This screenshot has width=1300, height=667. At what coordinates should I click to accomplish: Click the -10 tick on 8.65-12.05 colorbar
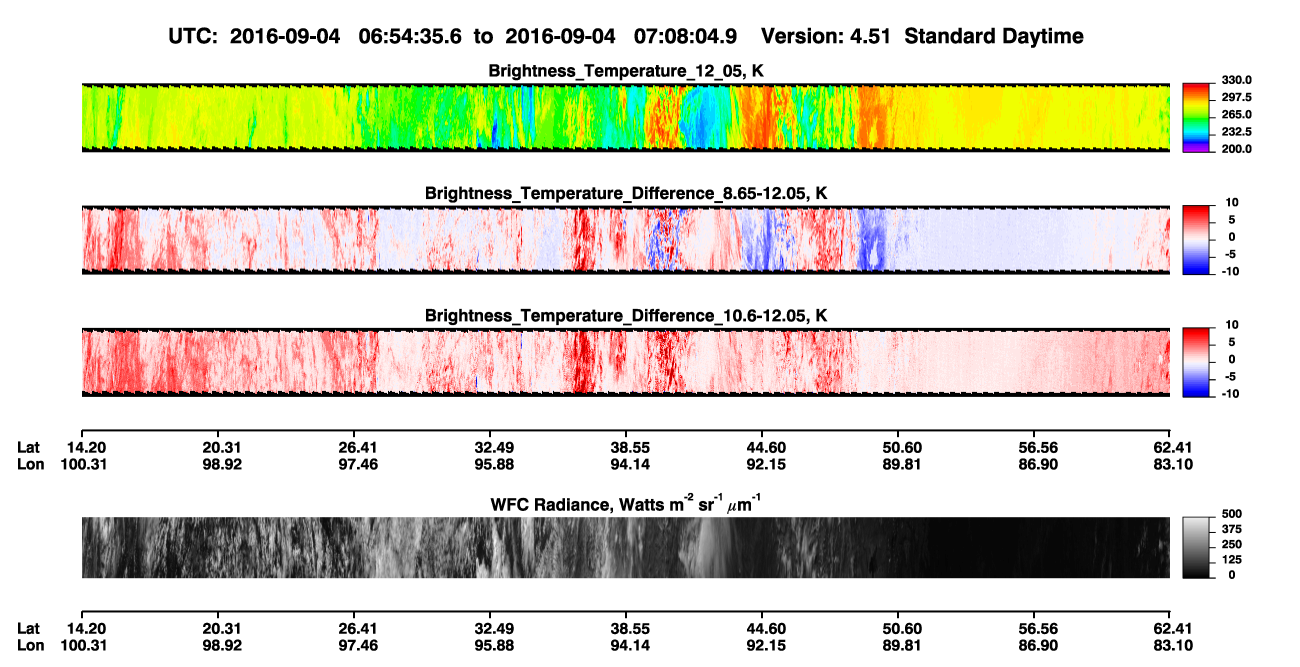[1229, 270]
